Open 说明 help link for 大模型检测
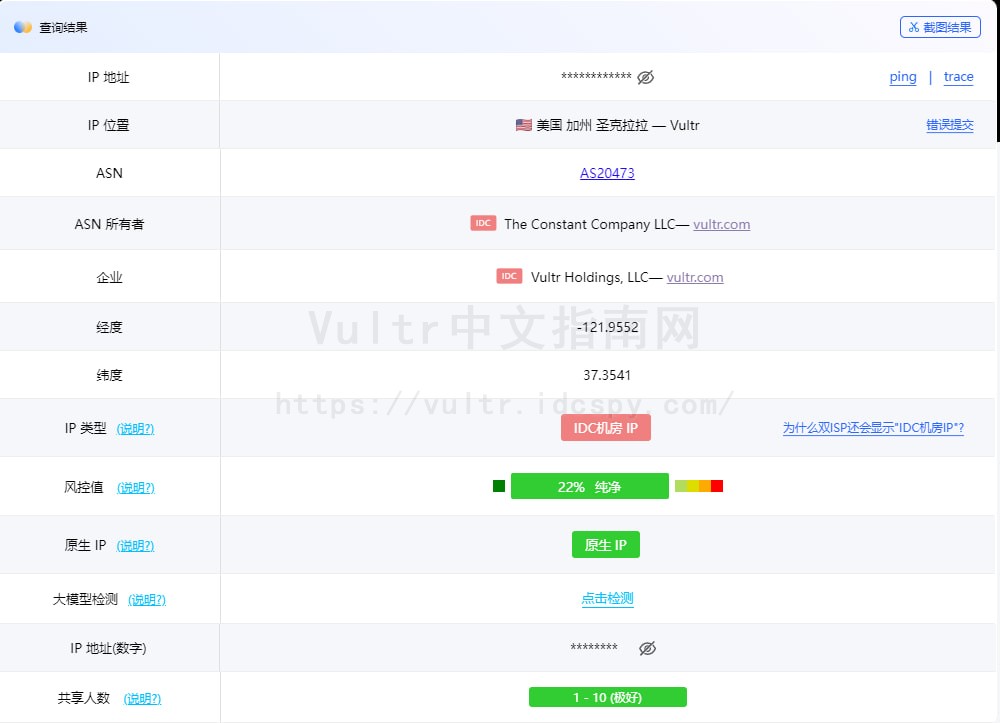Viewport: 1000px width, 723px height. tap(147, 600)
